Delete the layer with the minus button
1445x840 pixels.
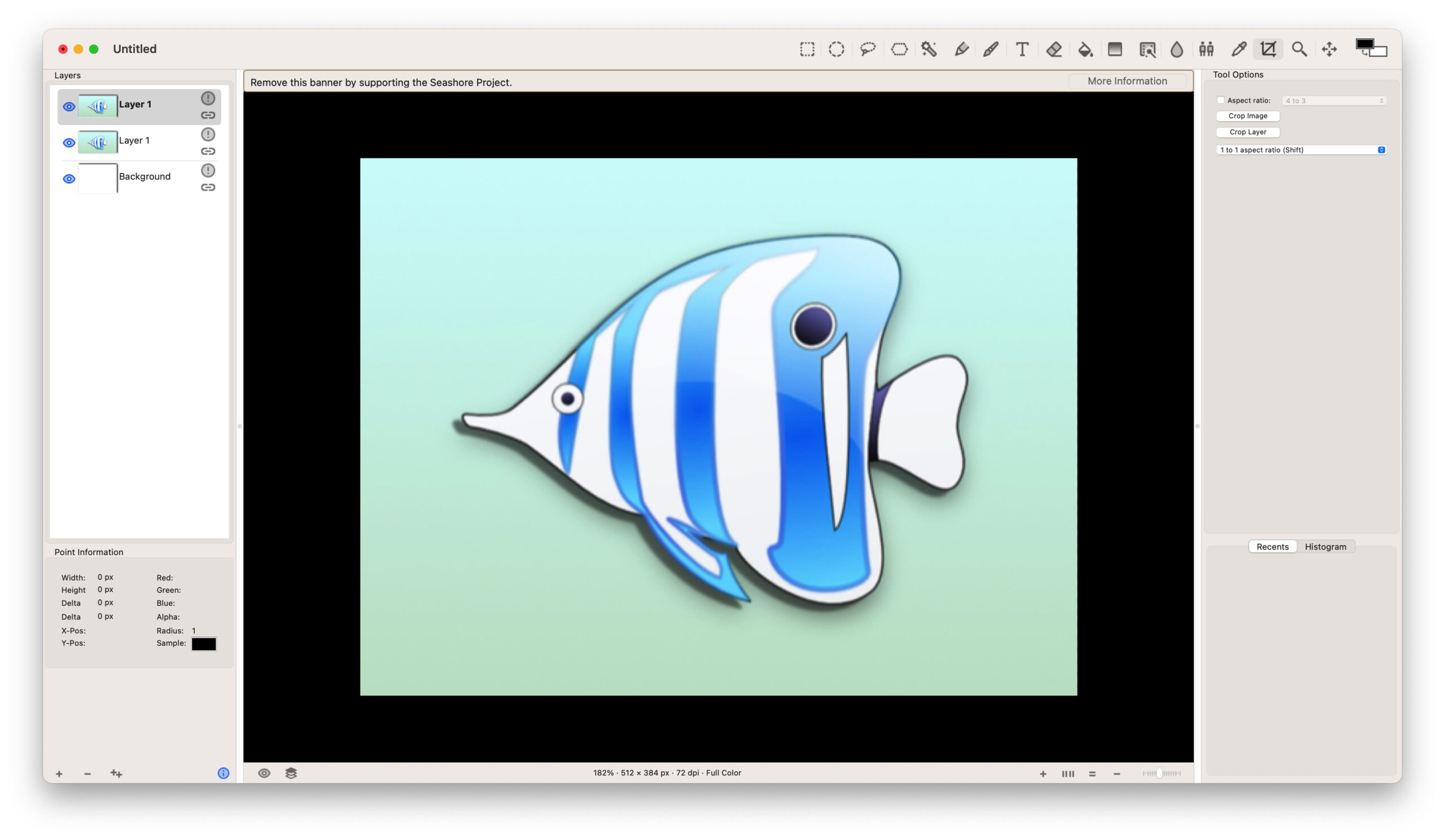[x=87, y=774]
